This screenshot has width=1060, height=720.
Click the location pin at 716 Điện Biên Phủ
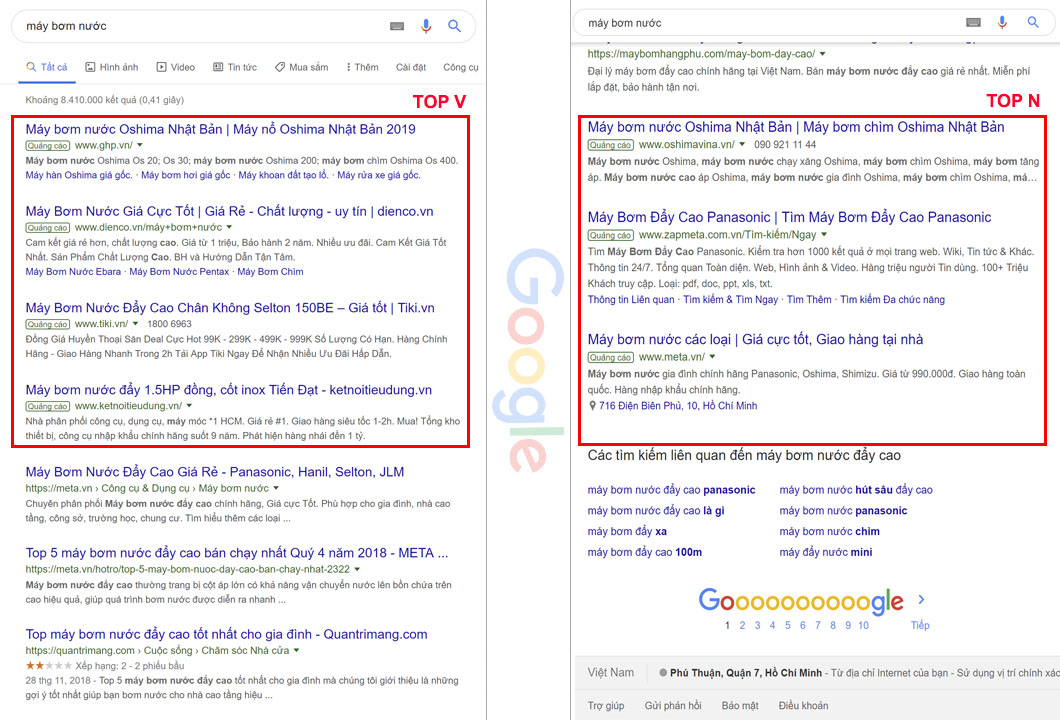[592, 406]
